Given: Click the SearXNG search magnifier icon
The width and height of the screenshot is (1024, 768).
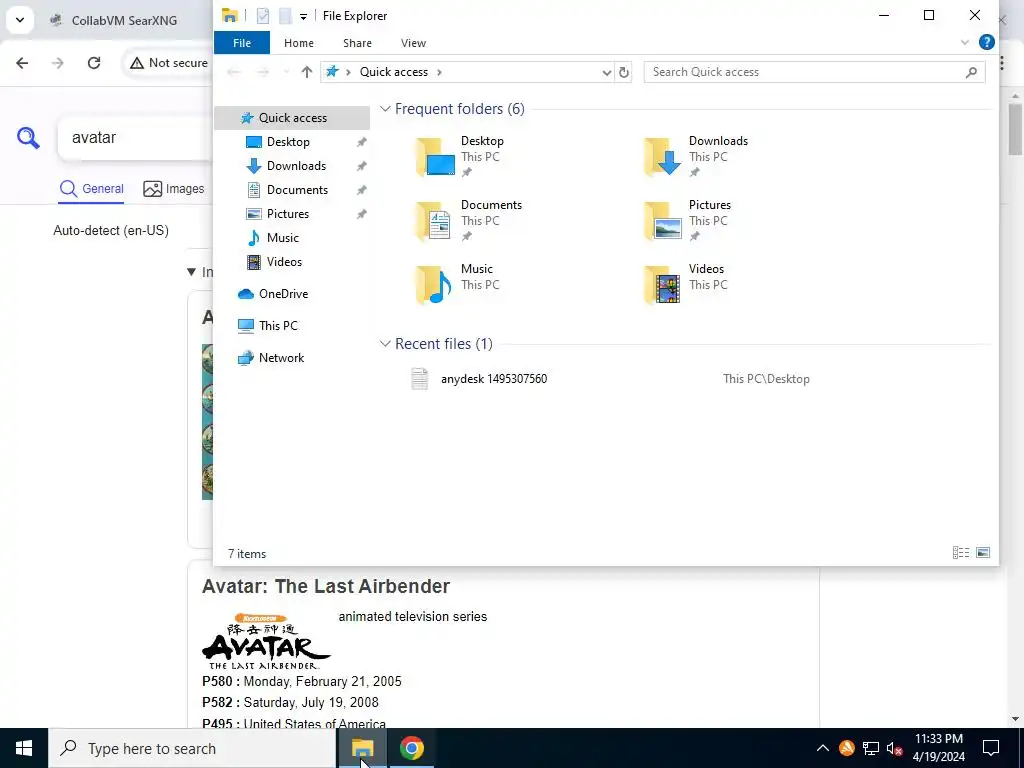Looking at the screenshot, I should click(28, 138).
